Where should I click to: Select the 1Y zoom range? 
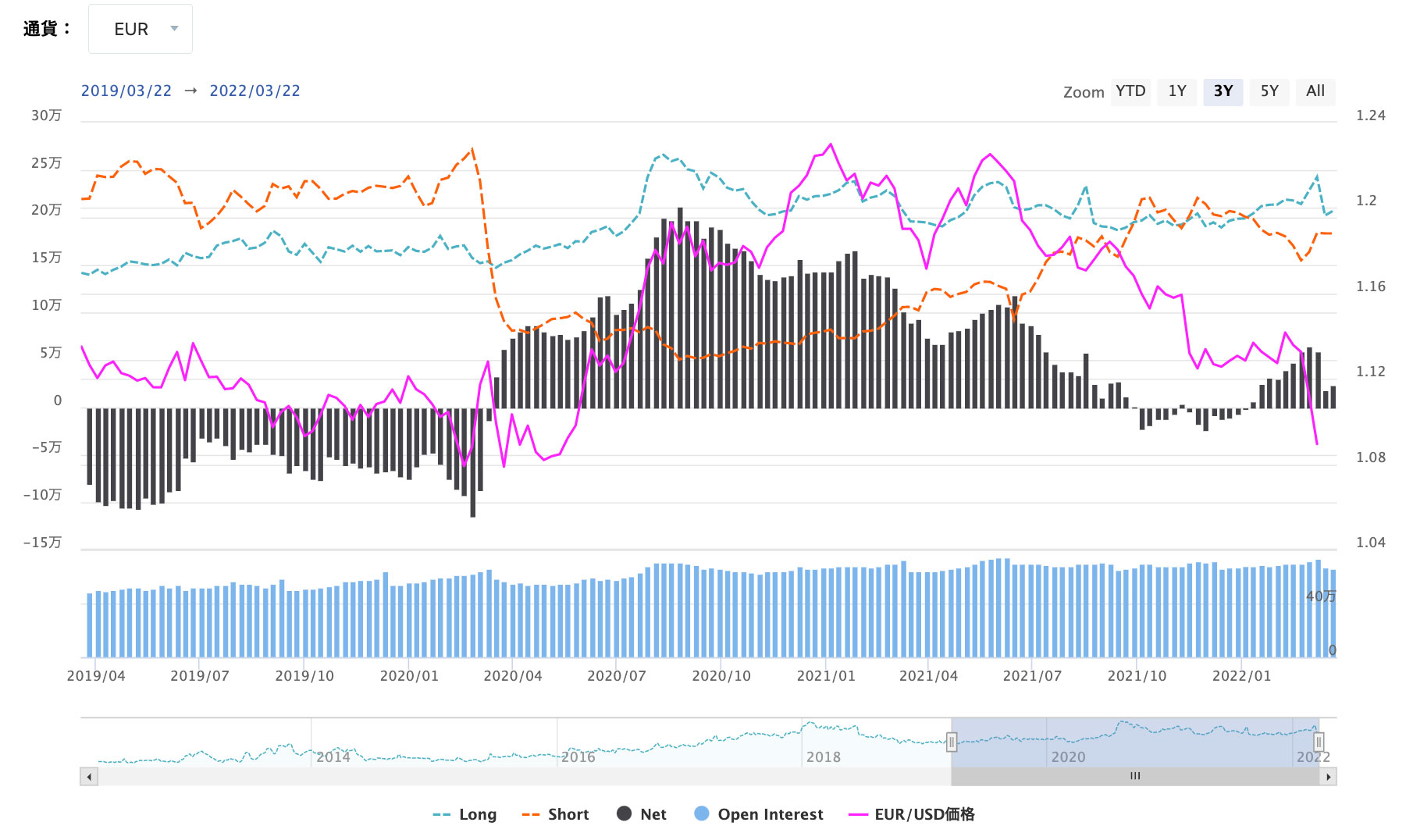tap(1177, 91)
